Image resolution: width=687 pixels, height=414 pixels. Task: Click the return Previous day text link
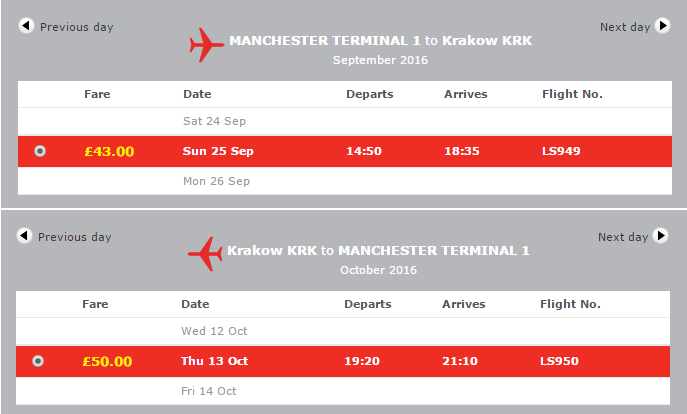(x=75, y=237)
